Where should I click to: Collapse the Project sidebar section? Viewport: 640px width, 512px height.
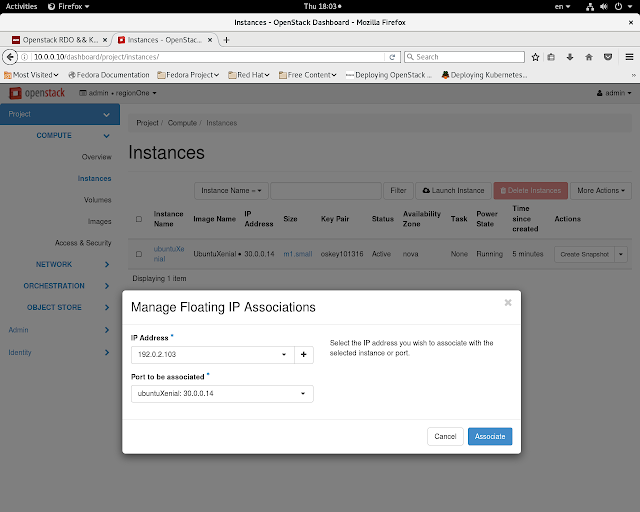point(60,114)
